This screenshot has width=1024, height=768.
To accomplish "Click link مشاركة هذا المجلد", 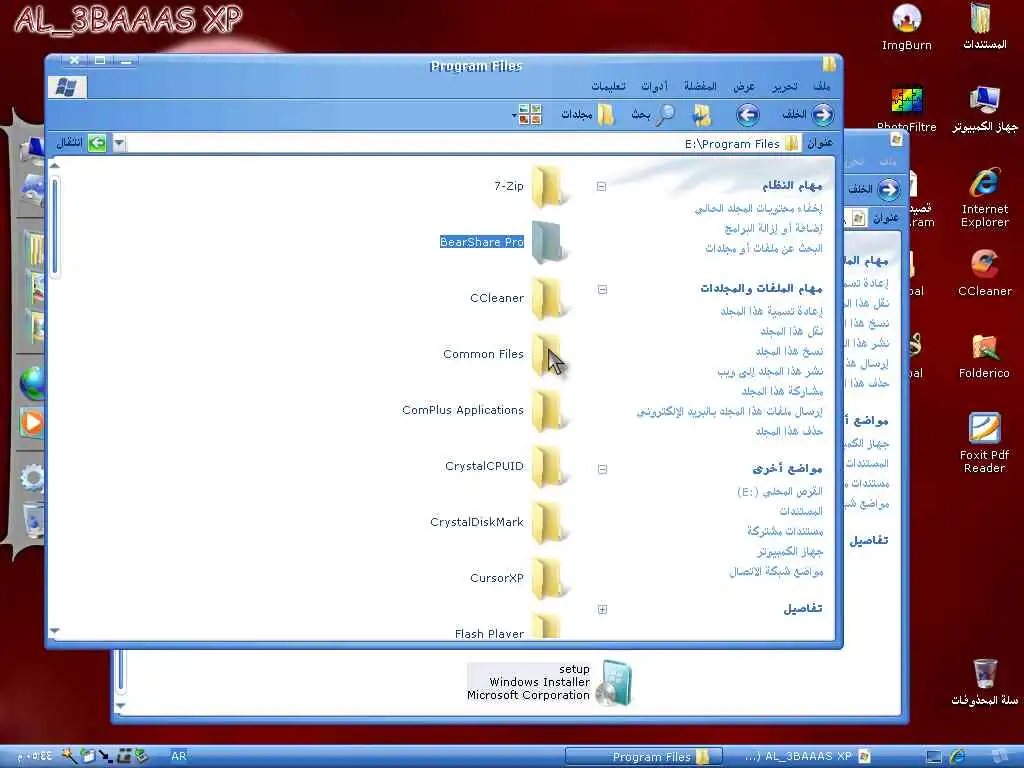I will coord(782,392).
